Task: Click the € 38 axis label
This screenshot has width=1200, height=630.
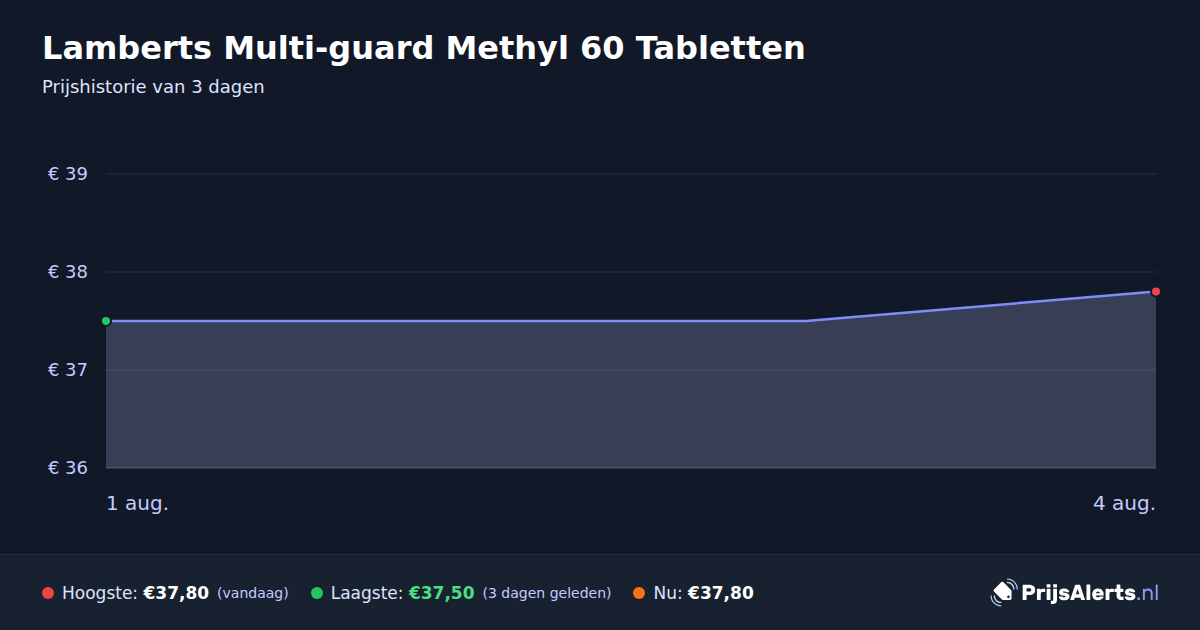Action: [68, 272]
